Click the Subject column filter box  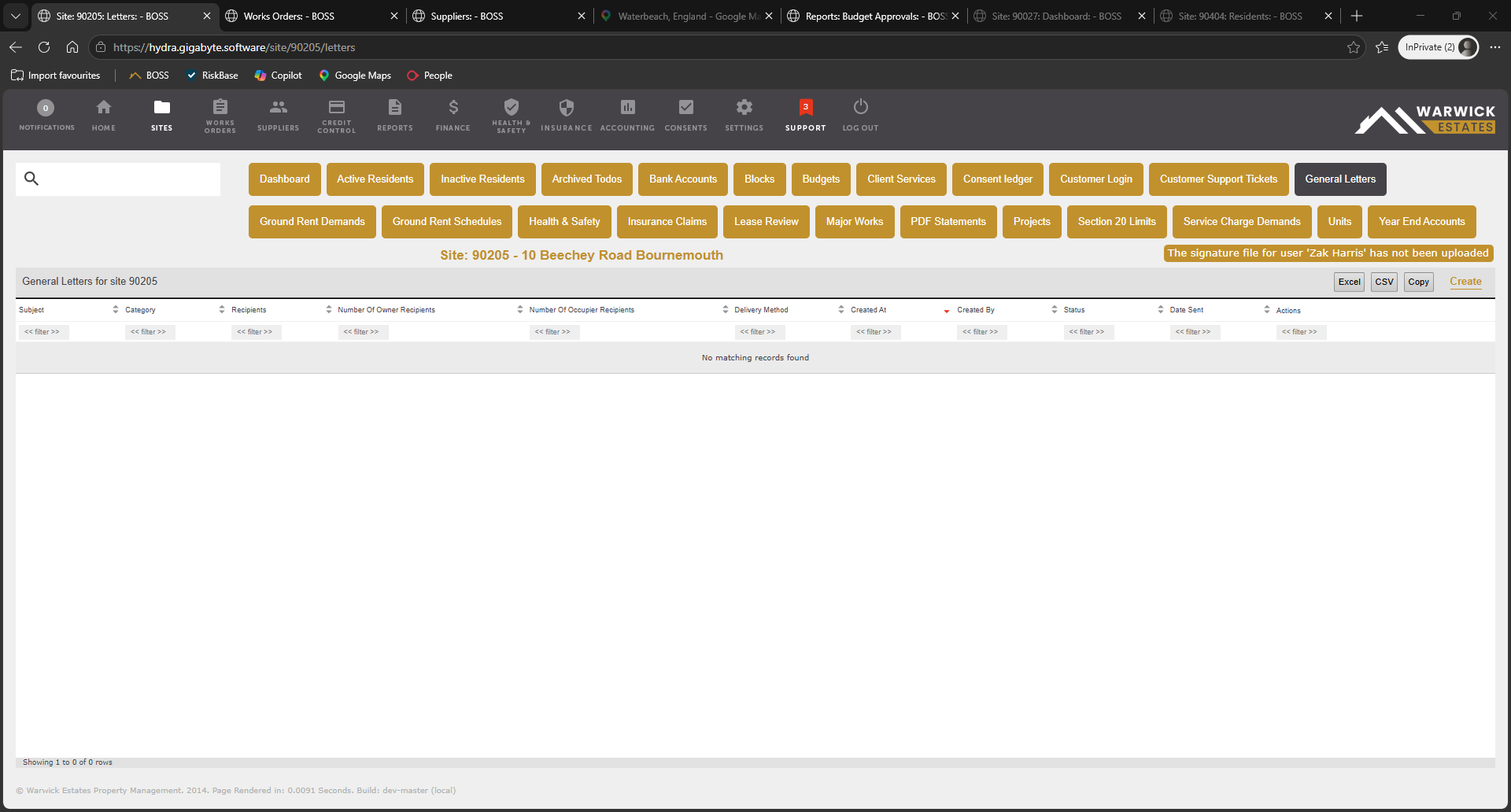42,332
